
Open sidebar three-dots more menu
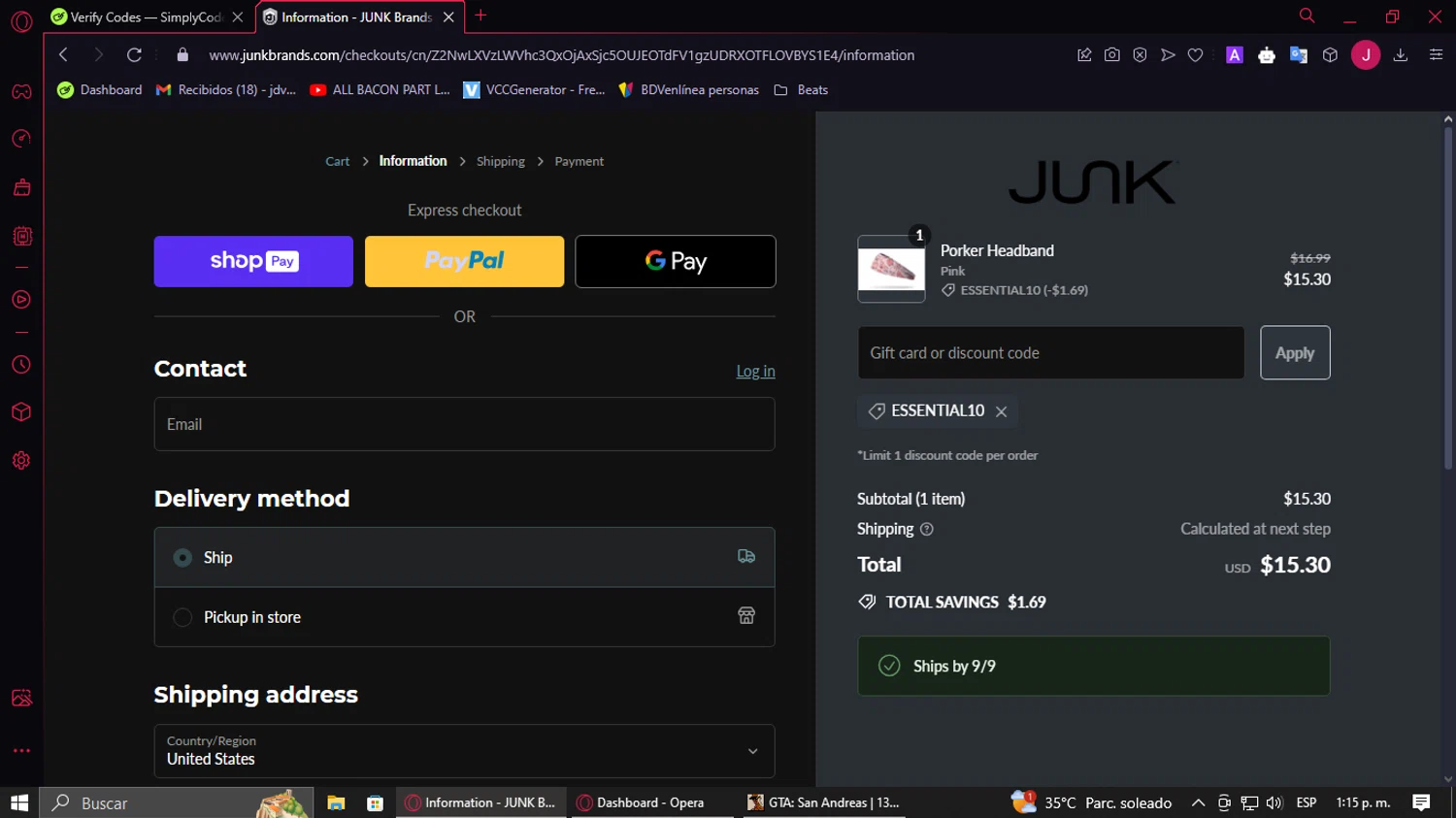pos(21,750)
